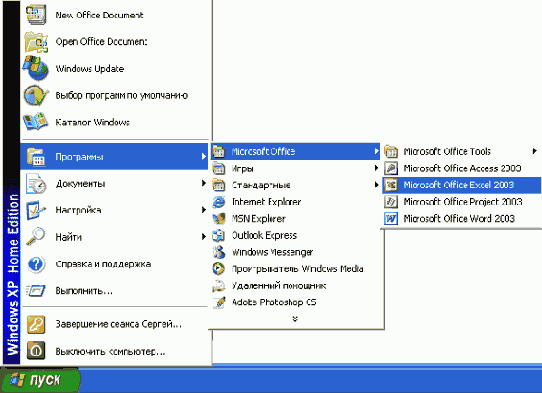Select the Outlook Express menu entry

point(296,235)
